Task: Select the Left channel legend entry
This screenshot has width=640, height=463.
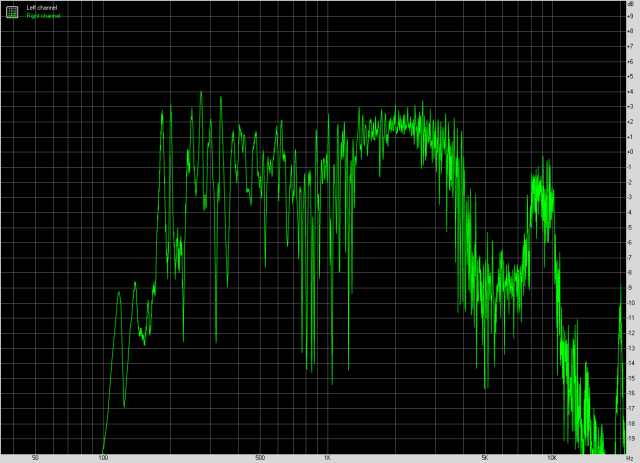Action: (x=42, y=7)
